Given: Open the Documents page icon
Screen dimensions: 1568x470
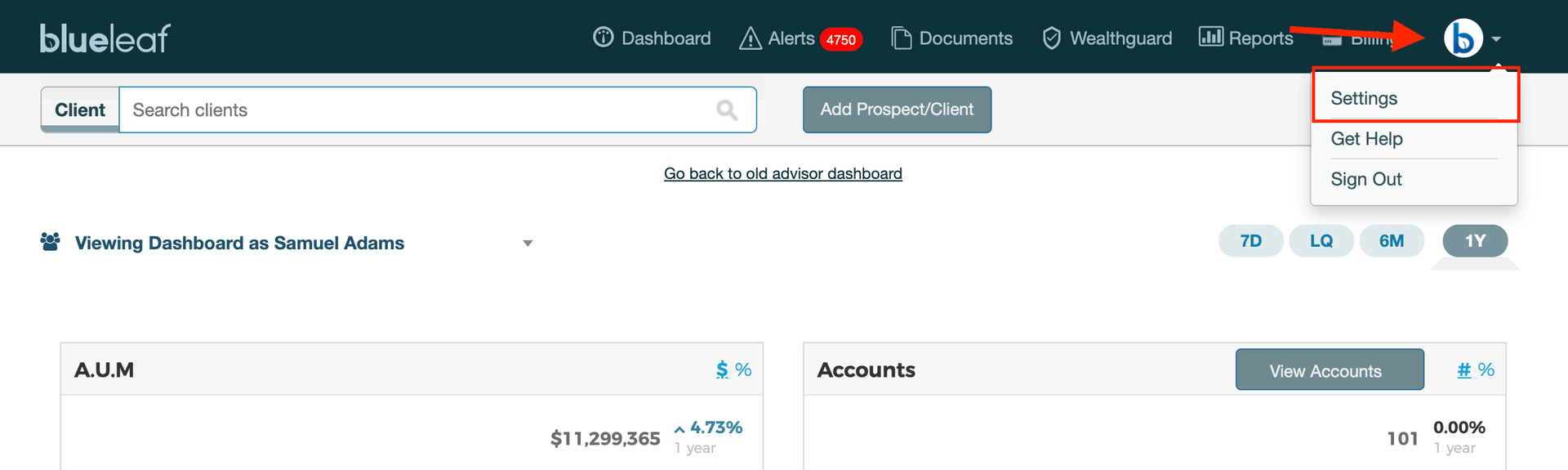Looking at the screenshot, I should pos(901,38).
